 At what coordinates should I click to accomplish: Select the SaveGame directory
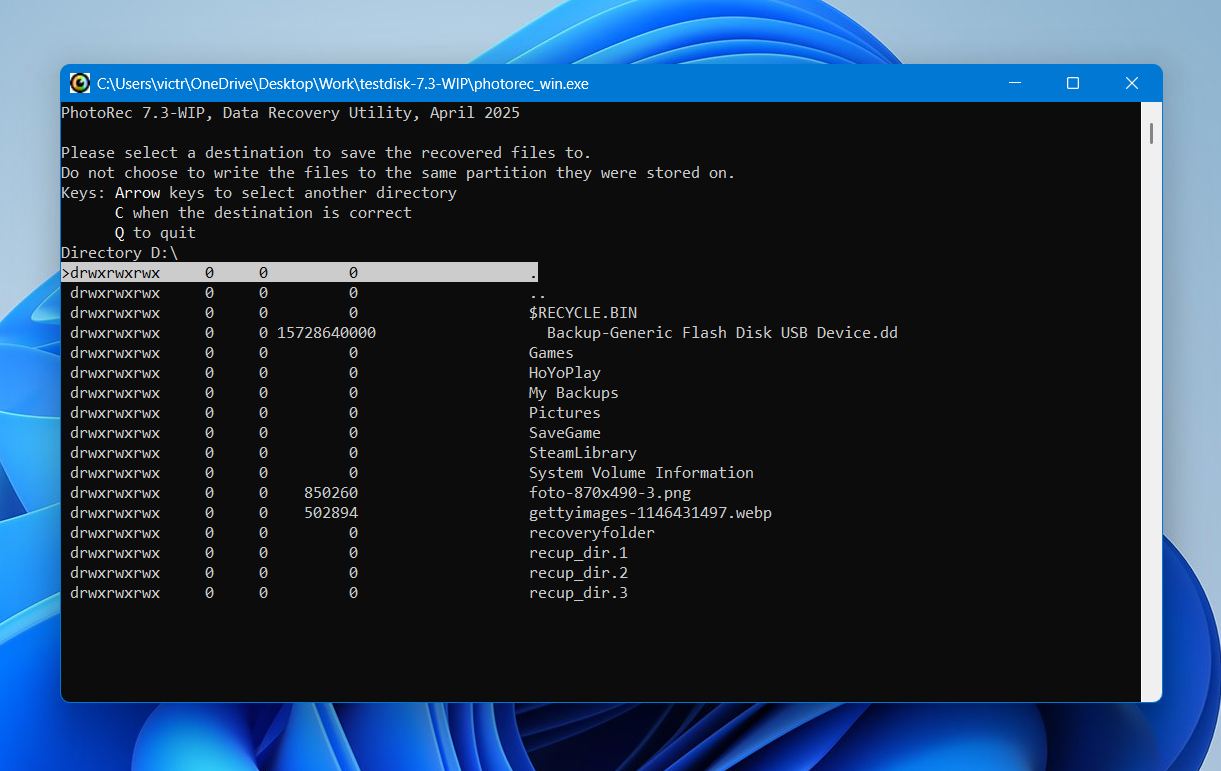(x=564, y=433)
